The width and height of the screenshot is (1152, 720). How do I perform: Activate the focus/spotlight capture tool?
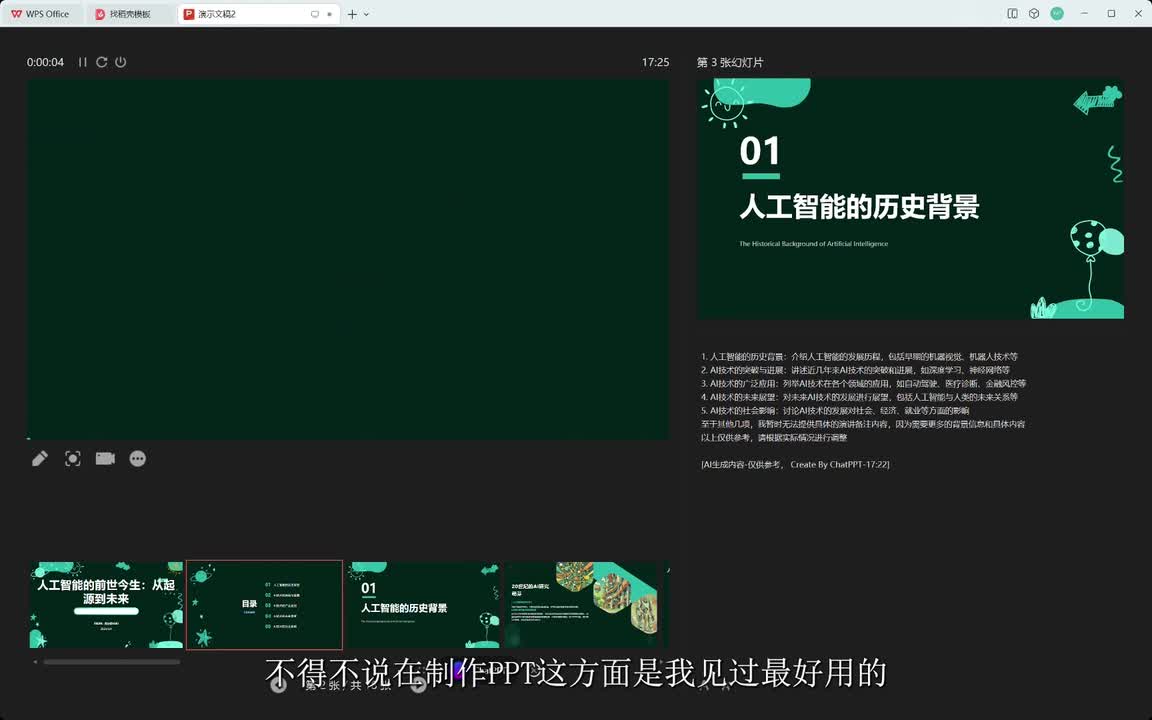tap(72, 458)
